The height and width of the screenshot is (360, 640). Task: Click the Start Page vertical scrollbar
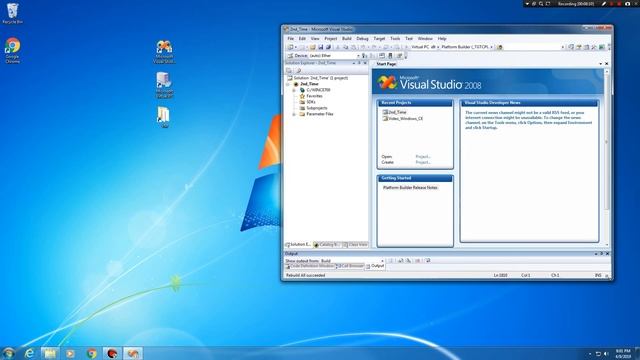(607, 157)
